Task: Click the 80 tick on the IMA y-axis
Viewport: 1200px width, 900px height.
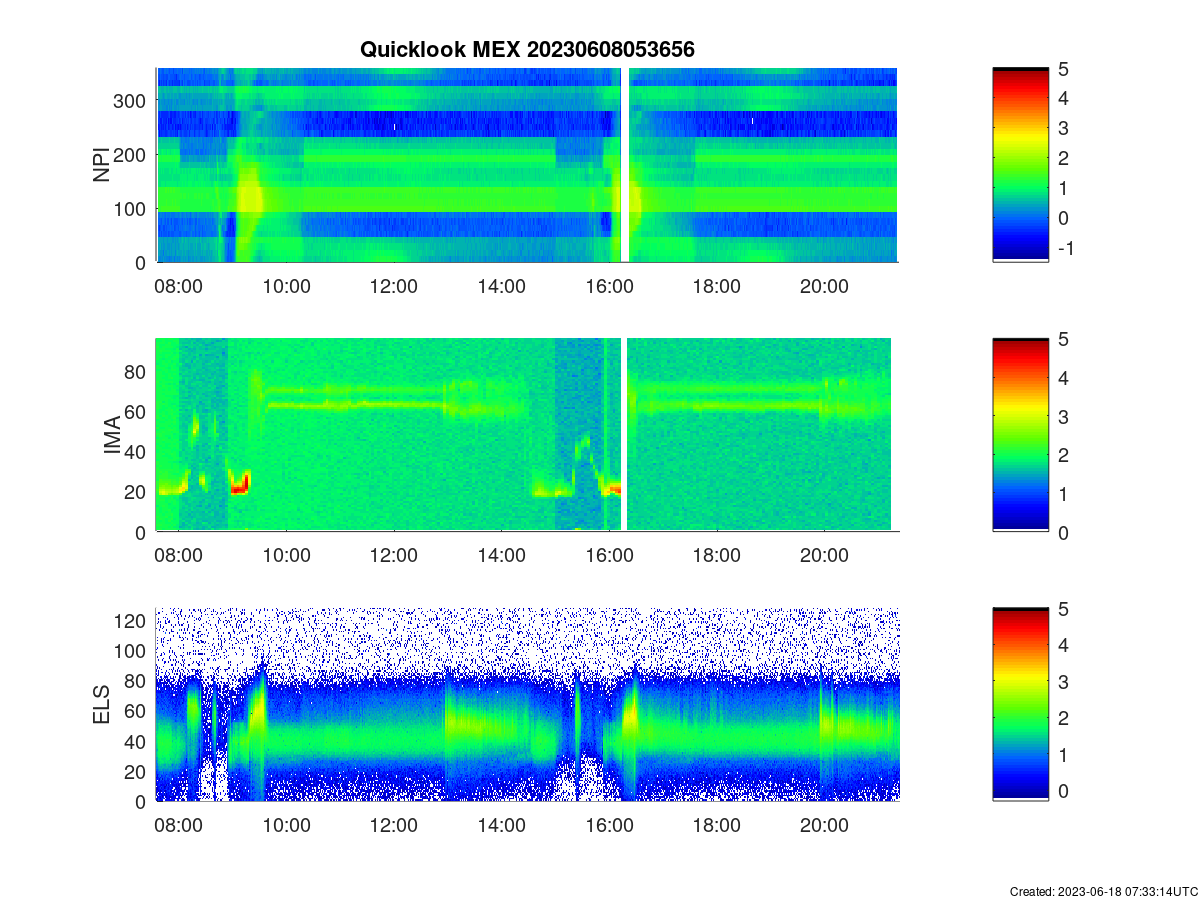Action: [x=136, y=371]
